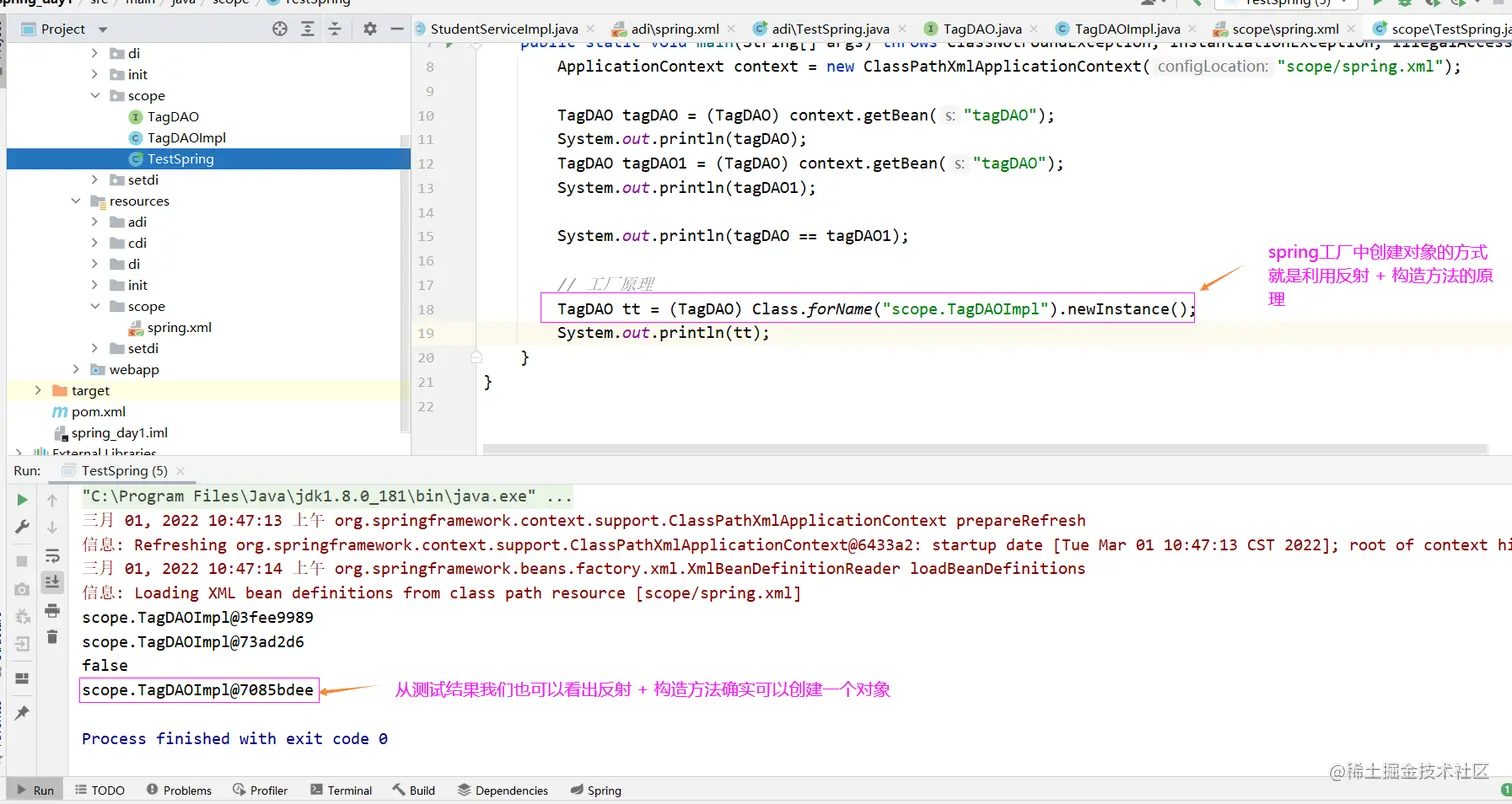Viewport: 1512px width, 804px height.
Task: Click the Up stack trace arrow
Action: (52, 499)
